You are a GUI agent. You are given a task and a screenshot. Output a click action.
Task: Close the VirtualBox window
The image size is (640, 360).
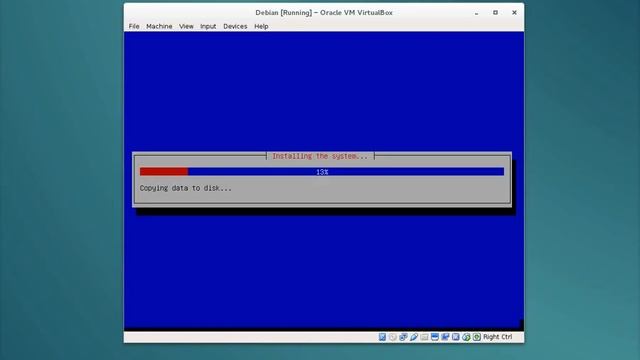(x=514, y=13)
